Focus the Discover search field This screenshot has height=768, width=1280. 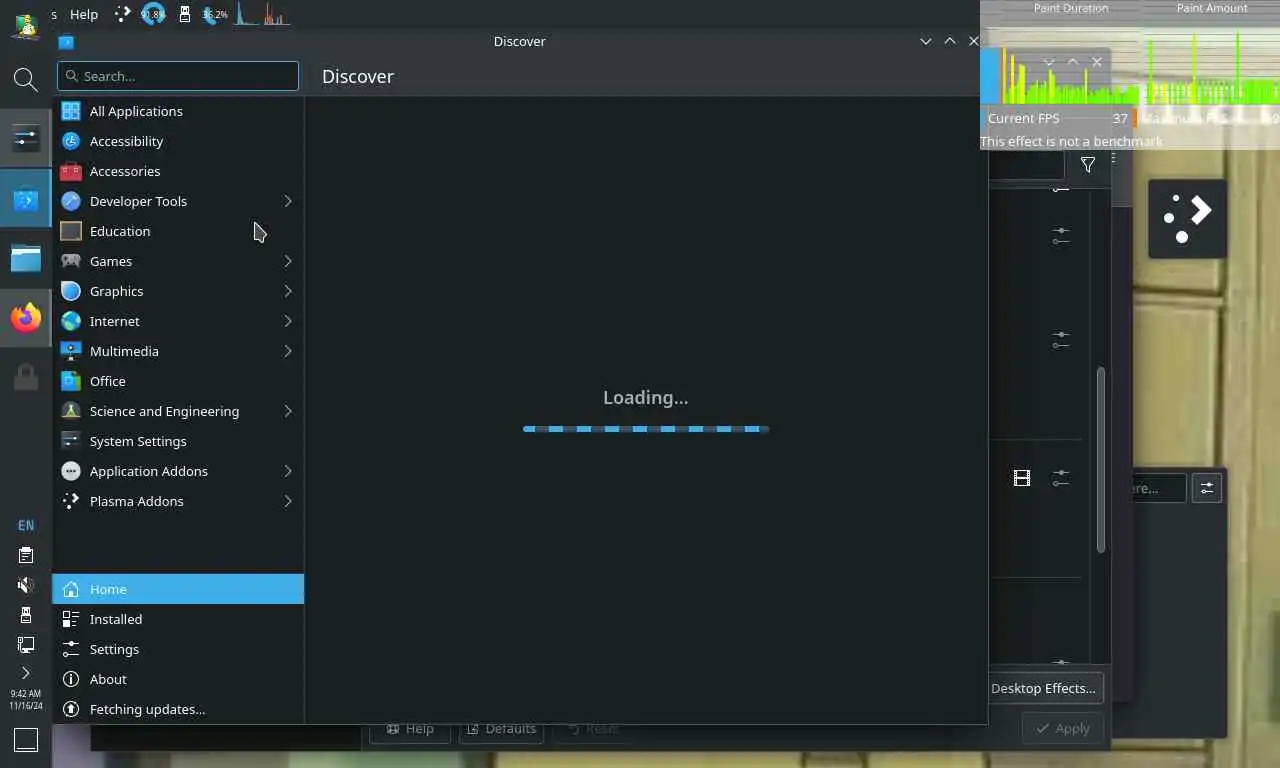point(178,76)
